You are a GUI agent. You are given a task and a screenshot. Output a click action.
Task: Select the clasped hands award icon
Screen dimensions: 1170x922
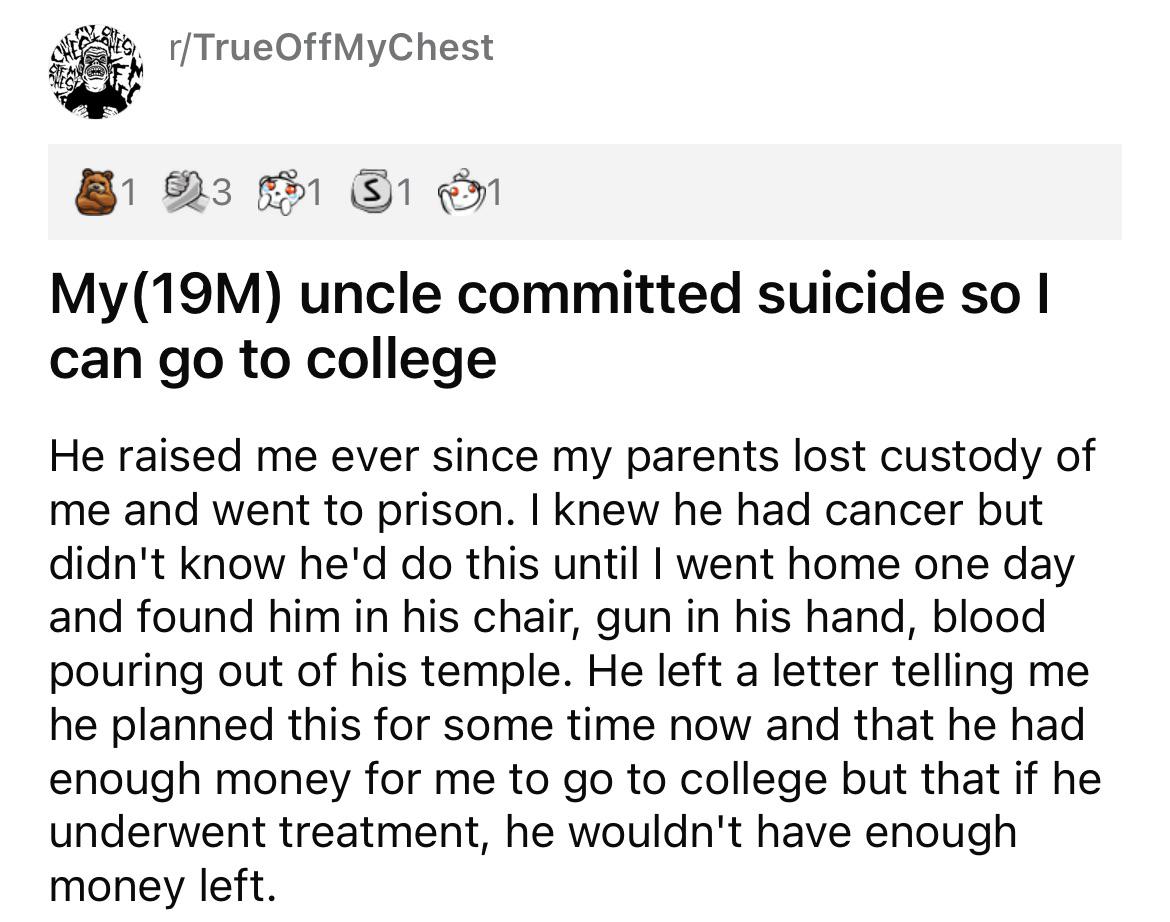point(186,193)
